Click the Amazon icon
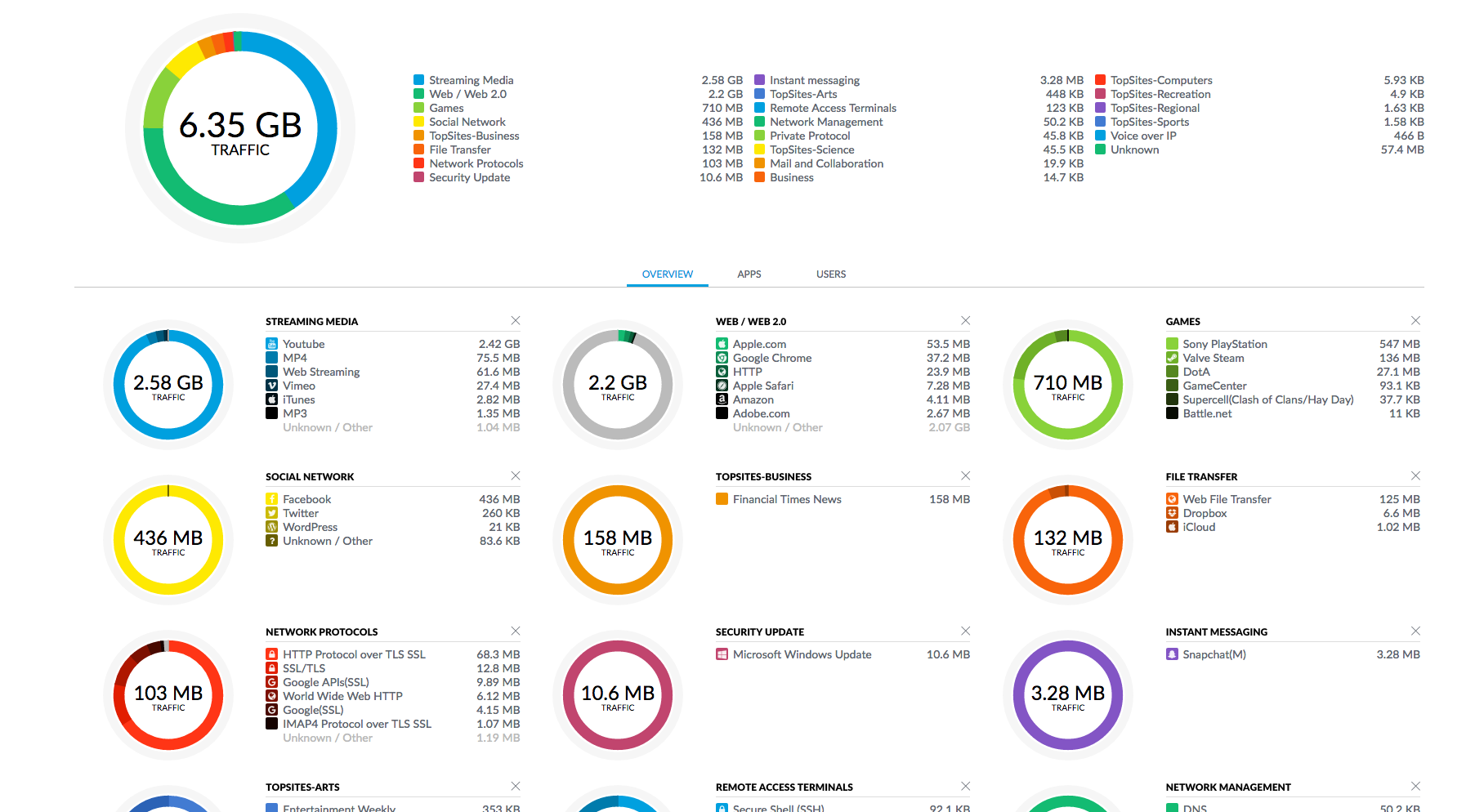The image size is (1484, 812). 722,399
